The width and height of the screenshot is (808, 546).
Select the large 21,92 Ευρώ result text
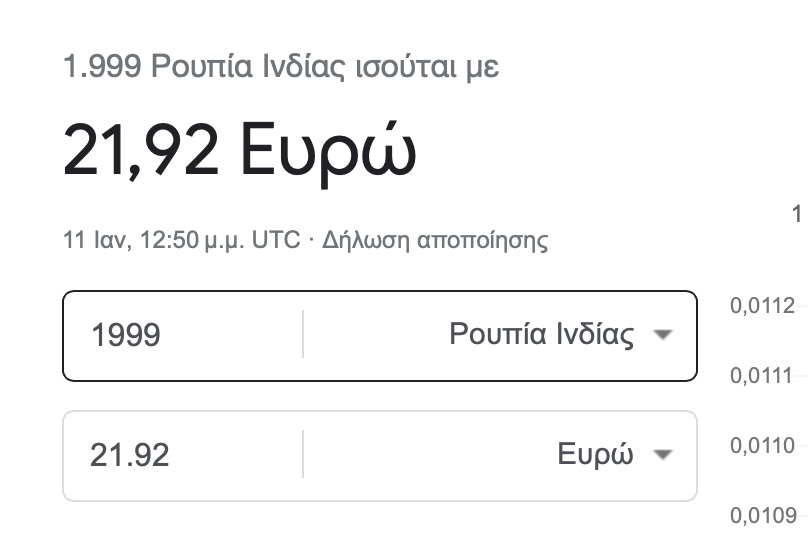(240, 152)
